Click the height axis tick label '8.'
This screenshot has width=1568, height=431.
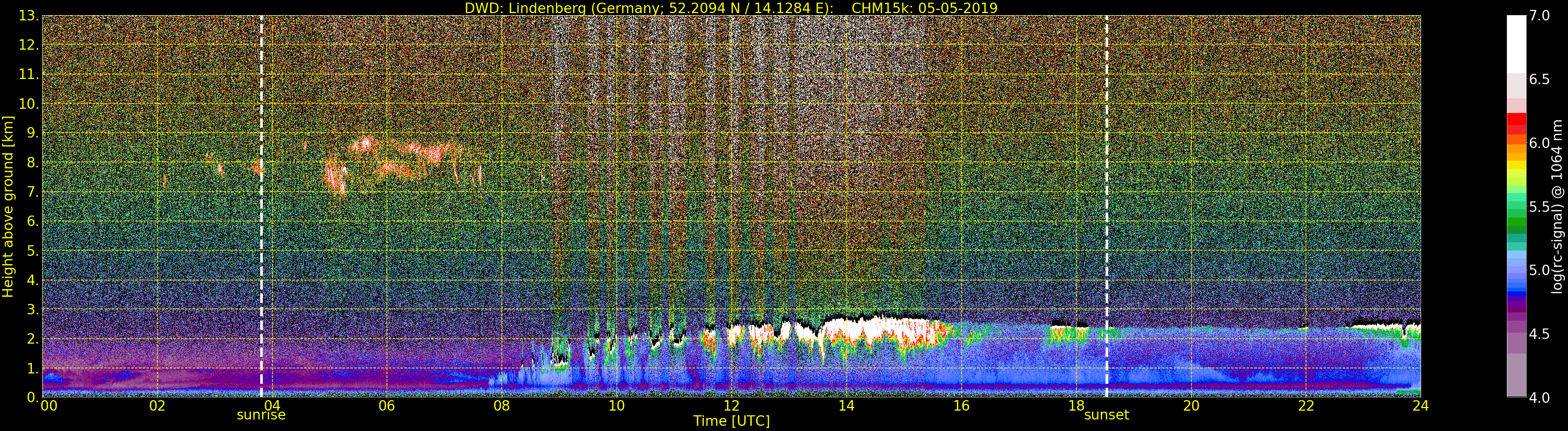(32, 163)
